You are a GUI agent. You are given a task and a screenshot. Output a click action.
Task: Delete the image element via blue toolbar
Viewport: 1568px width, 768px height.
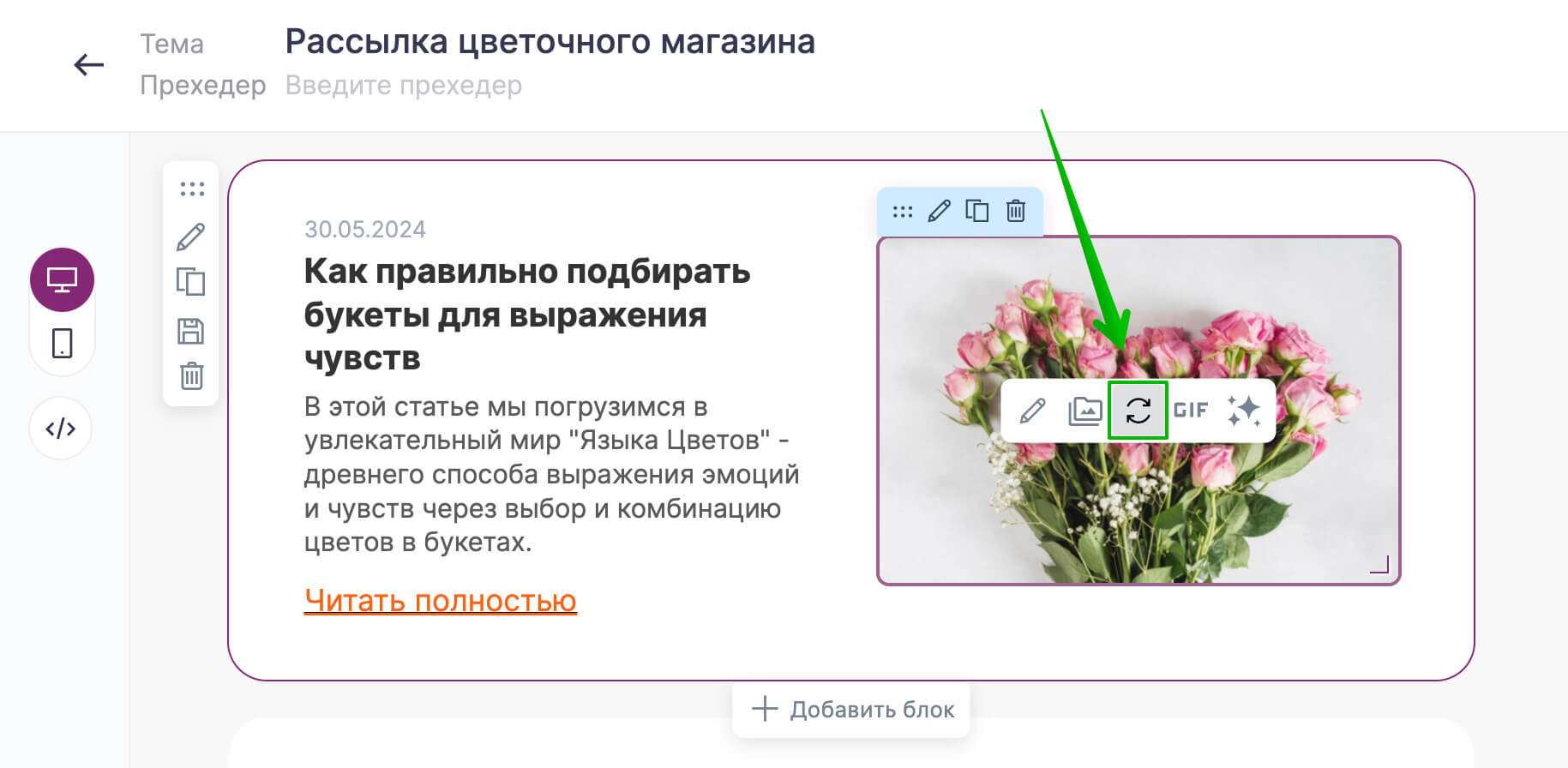point(1015,211)
